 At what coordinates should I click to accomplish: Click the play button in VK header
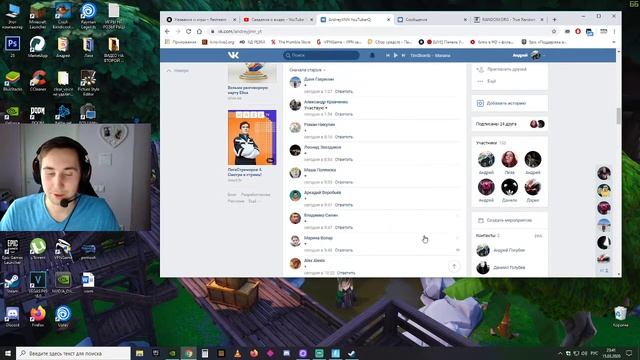(396, 55)
